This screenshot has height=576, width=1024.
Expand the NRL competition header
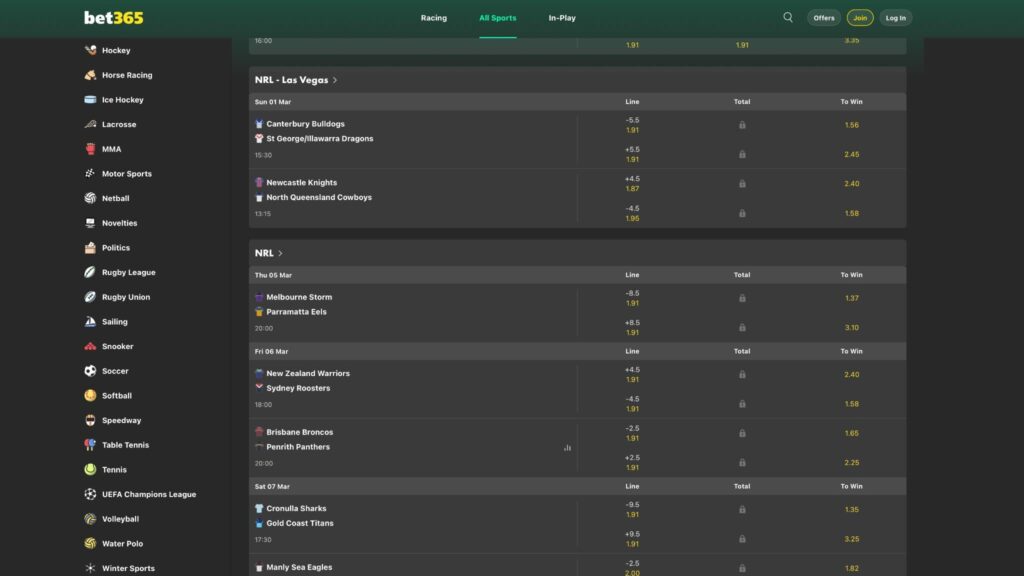point(269,254)
